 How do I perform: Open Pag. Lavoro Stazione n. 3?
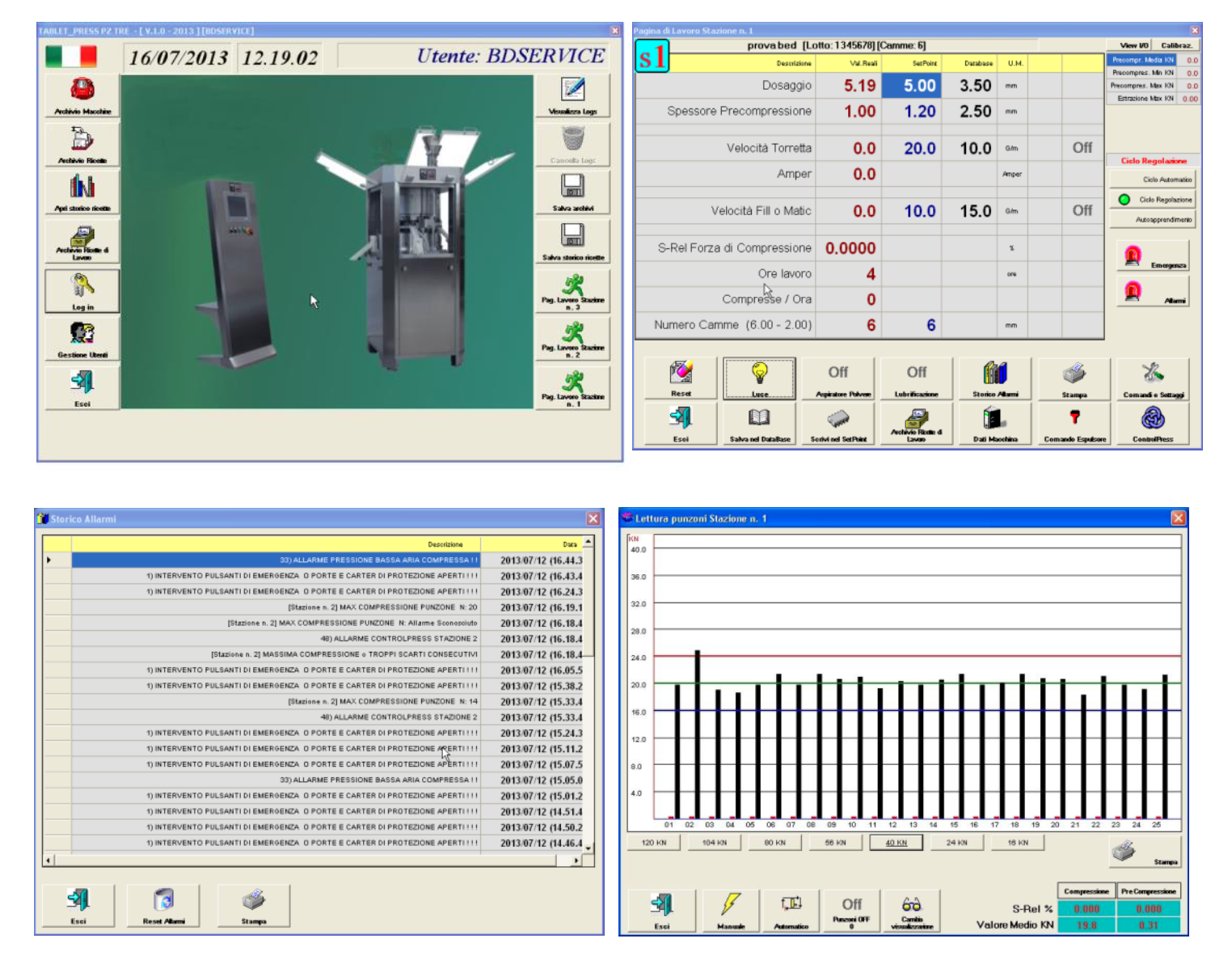coord(572,291)
